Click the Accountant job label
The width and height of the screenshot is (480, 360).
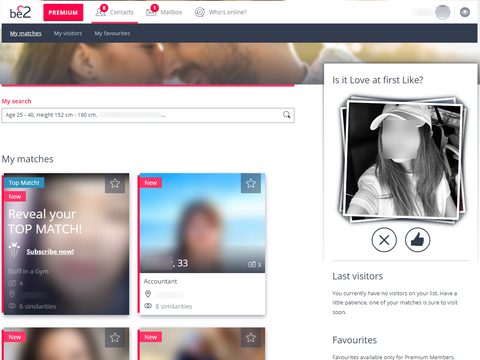(160, 281)
